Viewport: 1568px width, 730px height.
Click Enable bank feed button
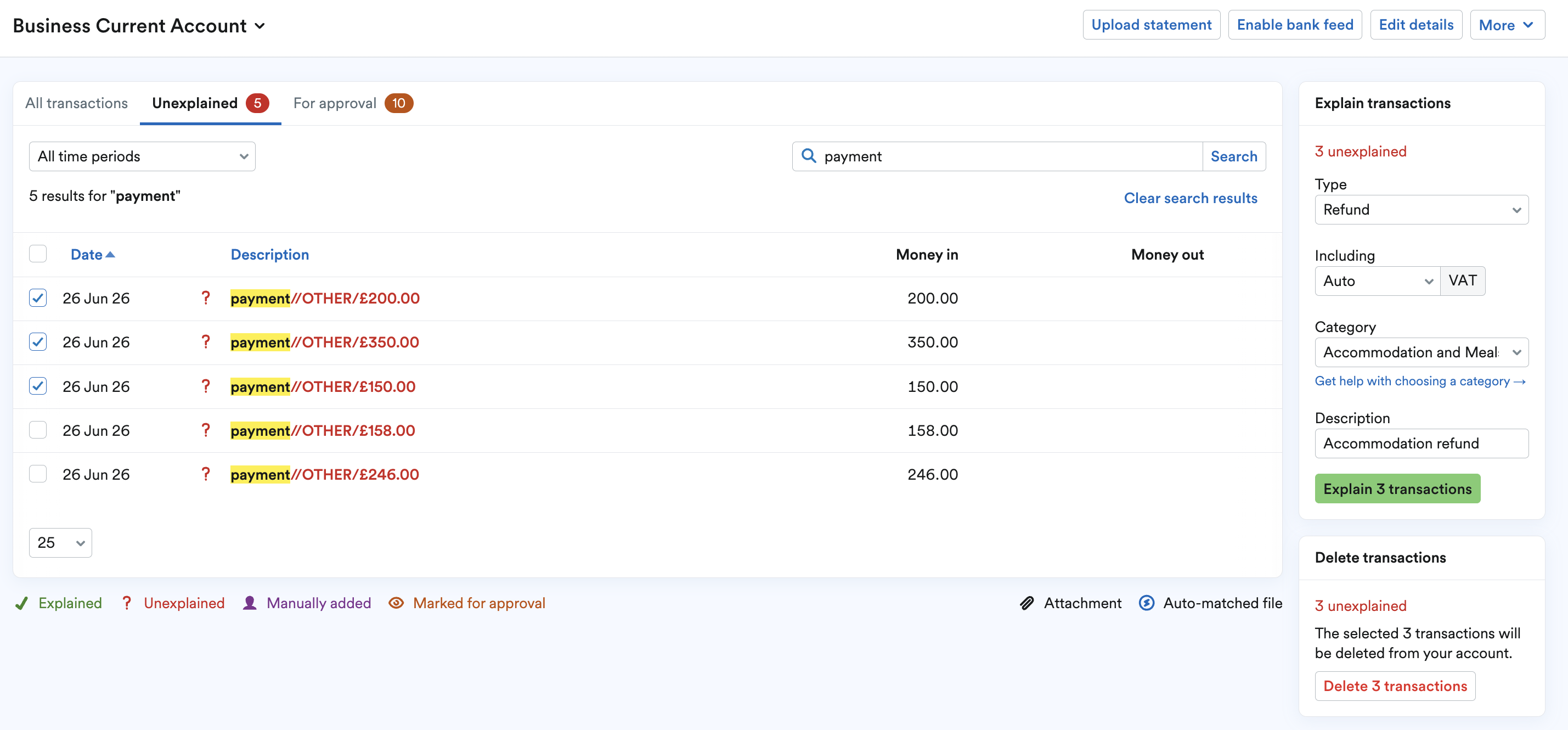(x=1295, y=25)
